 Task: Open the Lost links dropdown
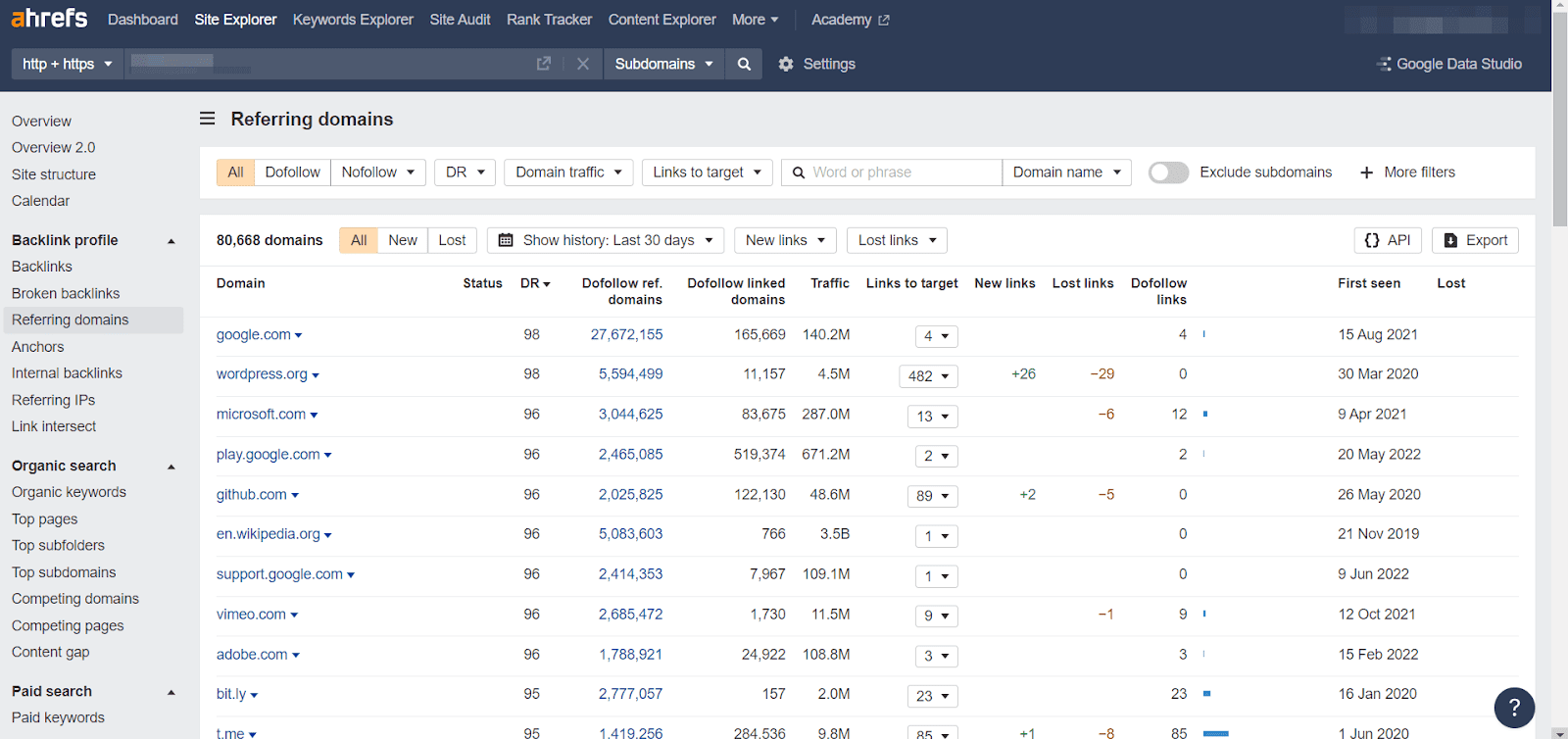(x=897, y=240)
